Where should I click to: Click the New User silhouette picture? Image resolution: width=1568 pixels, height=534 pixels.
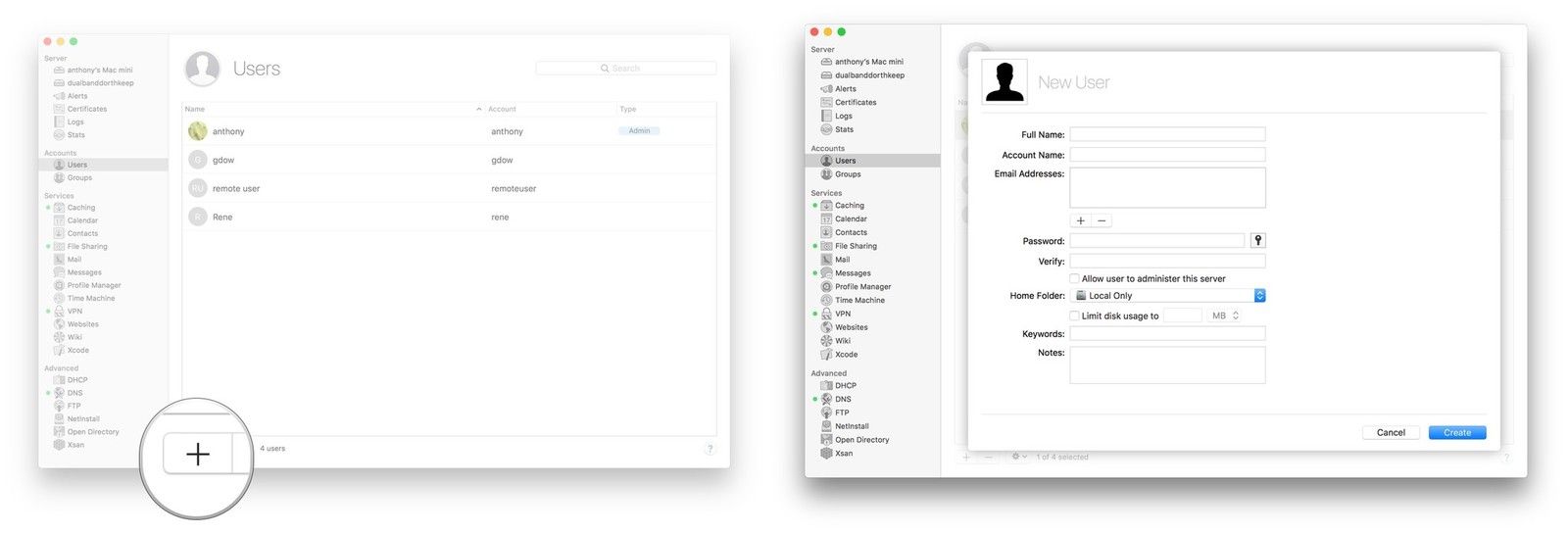[x=1004, y=81]
